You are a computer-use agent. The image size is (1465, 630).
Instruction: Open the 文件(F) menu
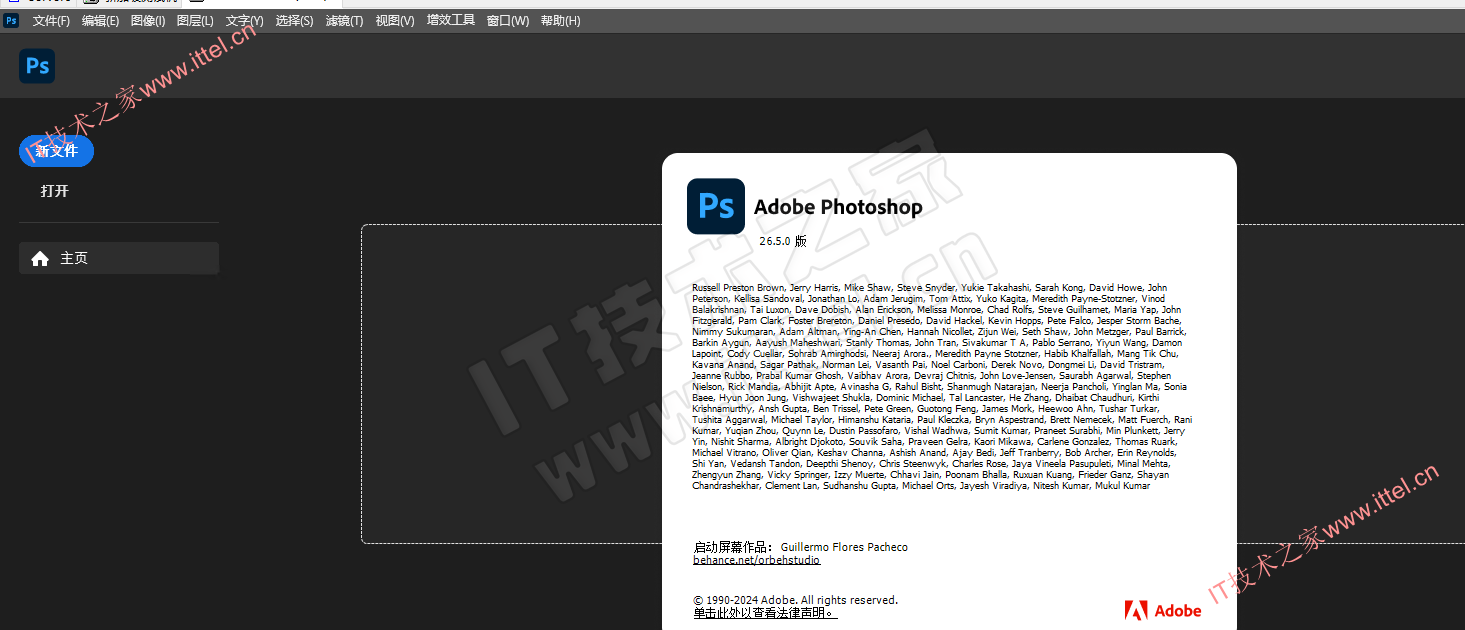[51, 21]
